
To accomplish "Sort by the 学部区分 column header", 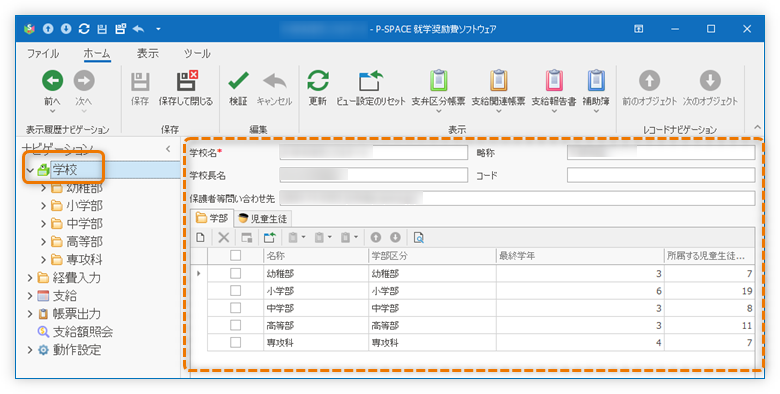I will 432,256.
